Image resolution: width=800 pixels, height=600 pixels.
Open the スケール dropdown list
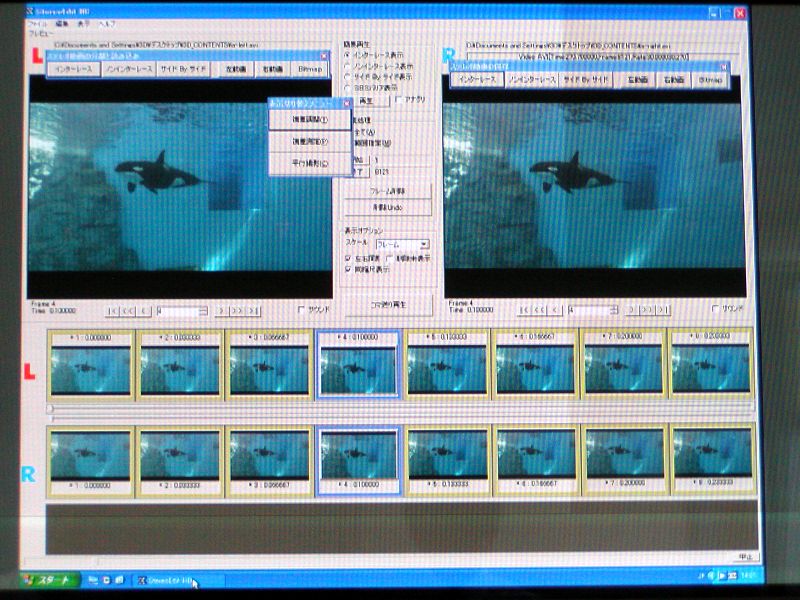(425, 244)
